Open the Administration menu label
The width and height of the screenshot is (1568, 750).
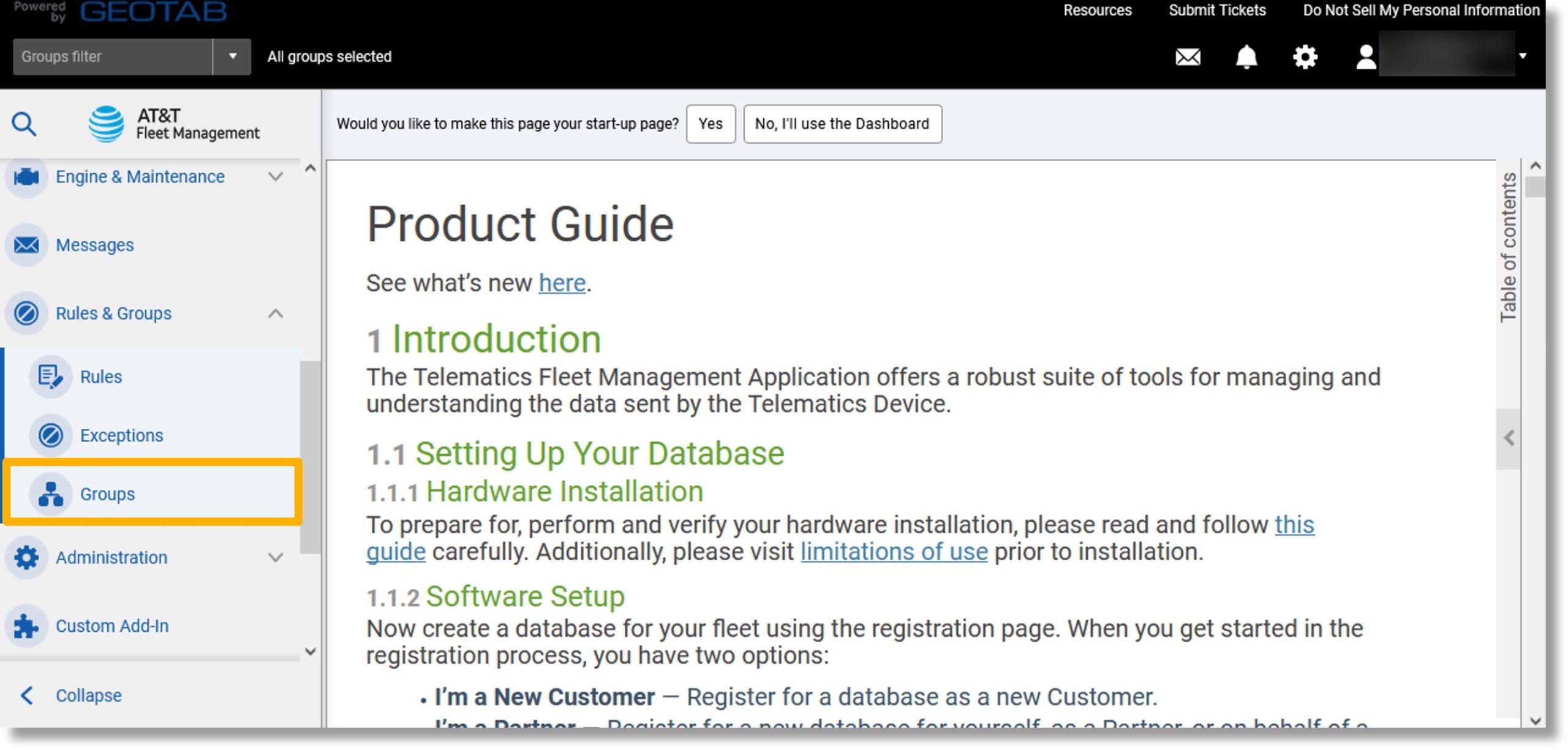(111, 558)
